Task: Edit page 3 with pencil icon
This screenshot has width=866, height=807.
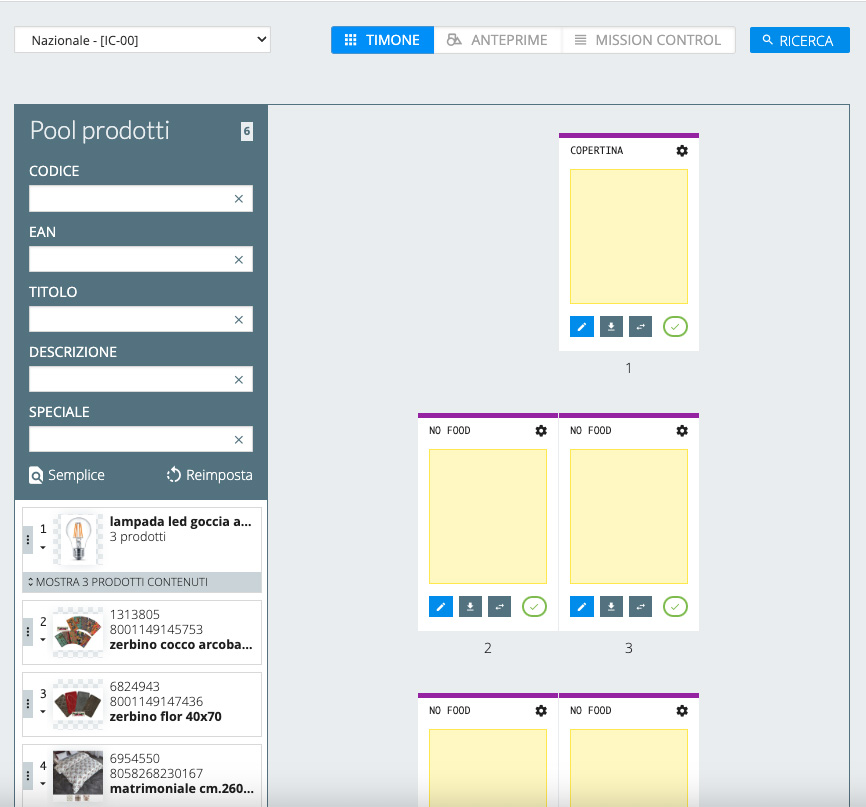Action: click(x=582, y=607)
